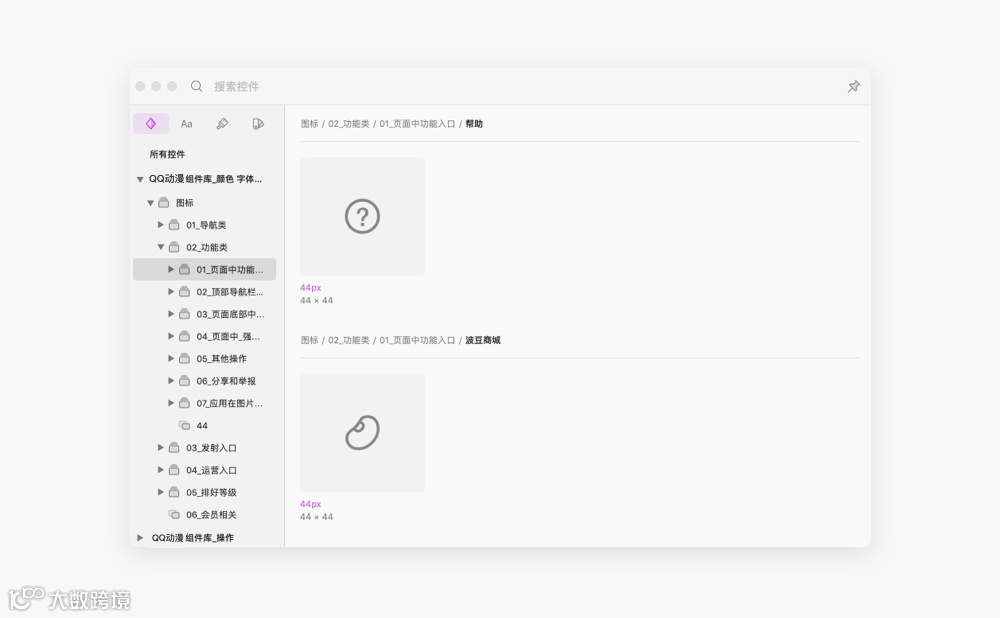
Task: Click the folder icon beside 06_分享和举报
Action: [184, 381]
